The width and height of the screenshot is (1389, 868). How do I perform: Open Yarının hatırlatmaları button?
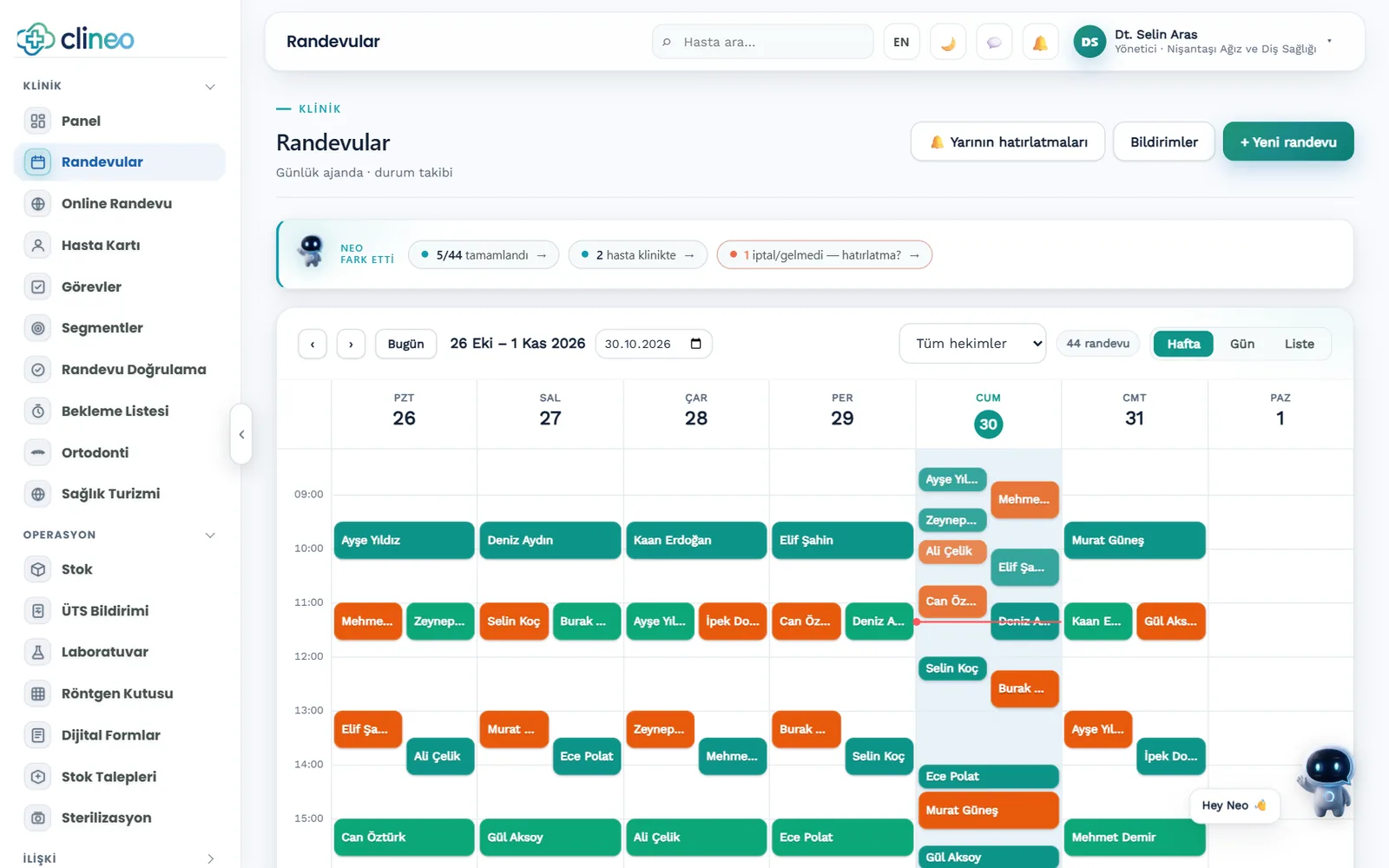coord(1008,141)
